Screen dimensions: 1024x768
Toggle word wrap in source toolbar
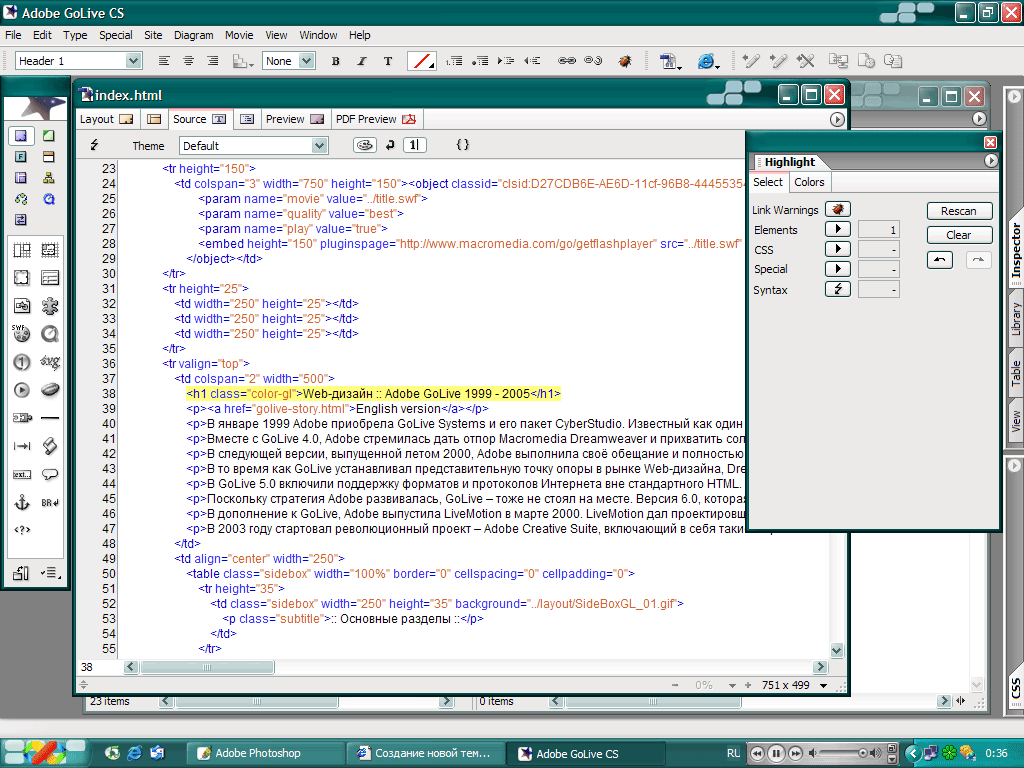[390, 145]
